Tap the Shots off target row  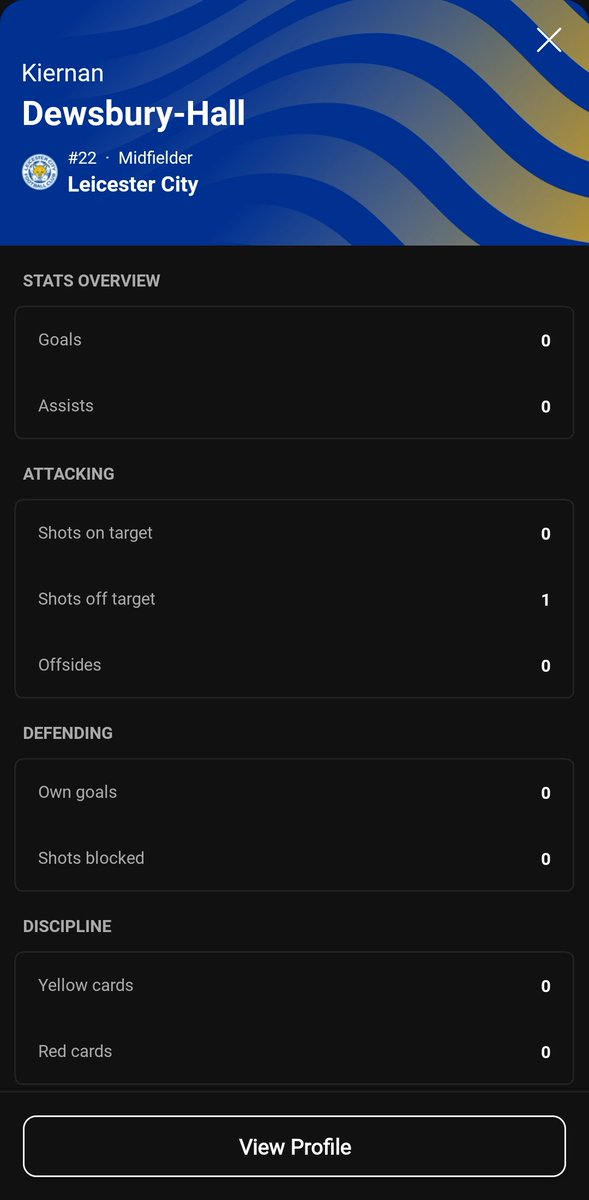[x=294, y=599]
